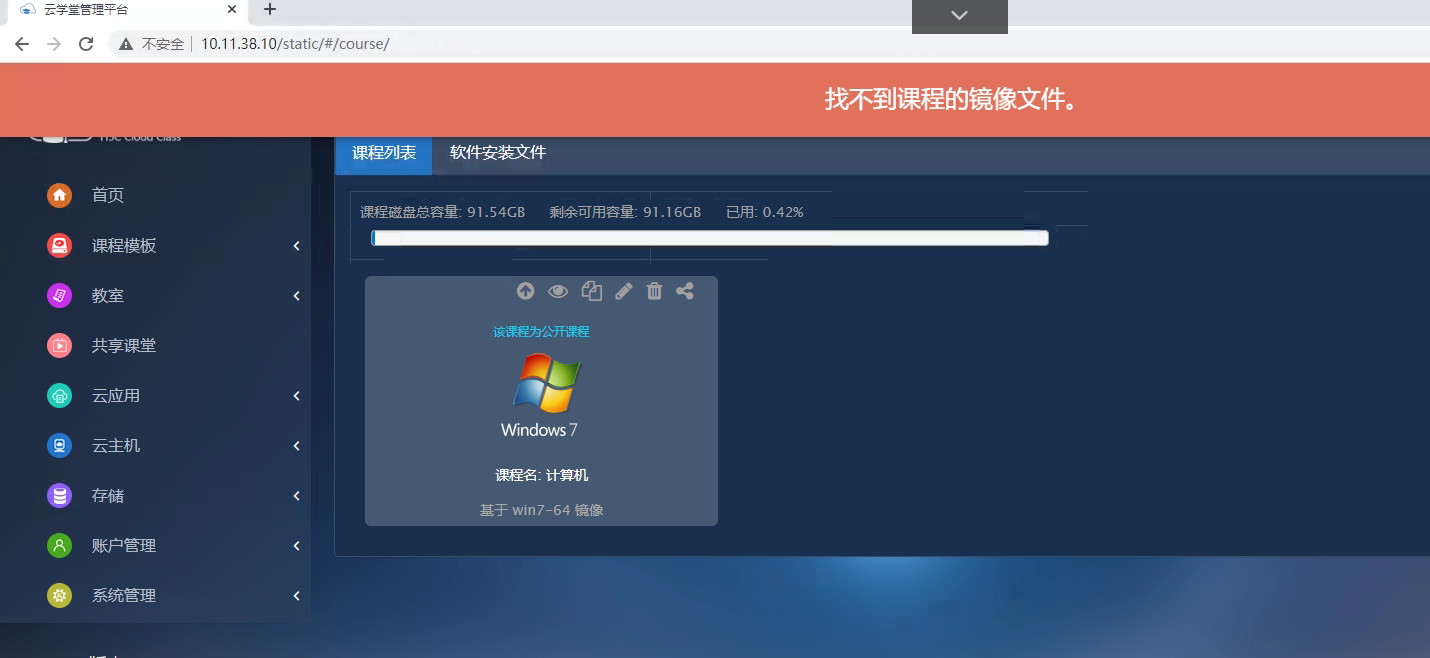Click the 云主机 sidebar icon
This screenshot has height=658, width=1430.
[60, 445]
